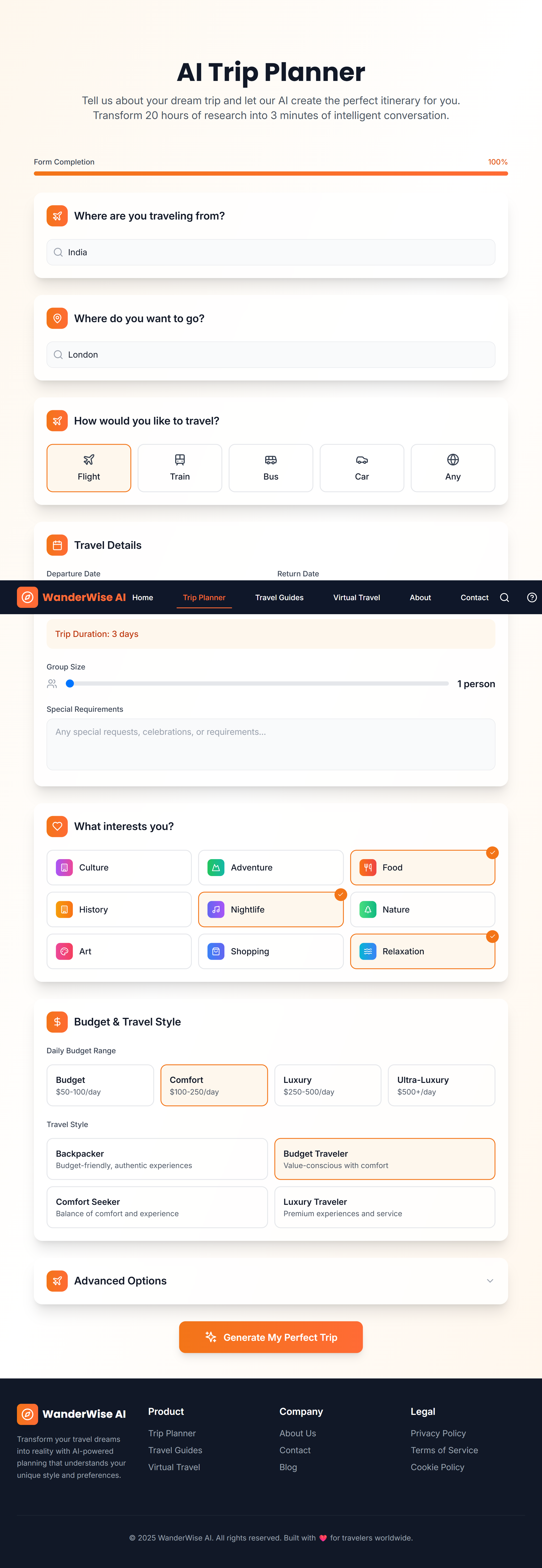Open the Travel Guides nav item
The width and height of the screenshot is (542, 1568).
pos(279,597)
